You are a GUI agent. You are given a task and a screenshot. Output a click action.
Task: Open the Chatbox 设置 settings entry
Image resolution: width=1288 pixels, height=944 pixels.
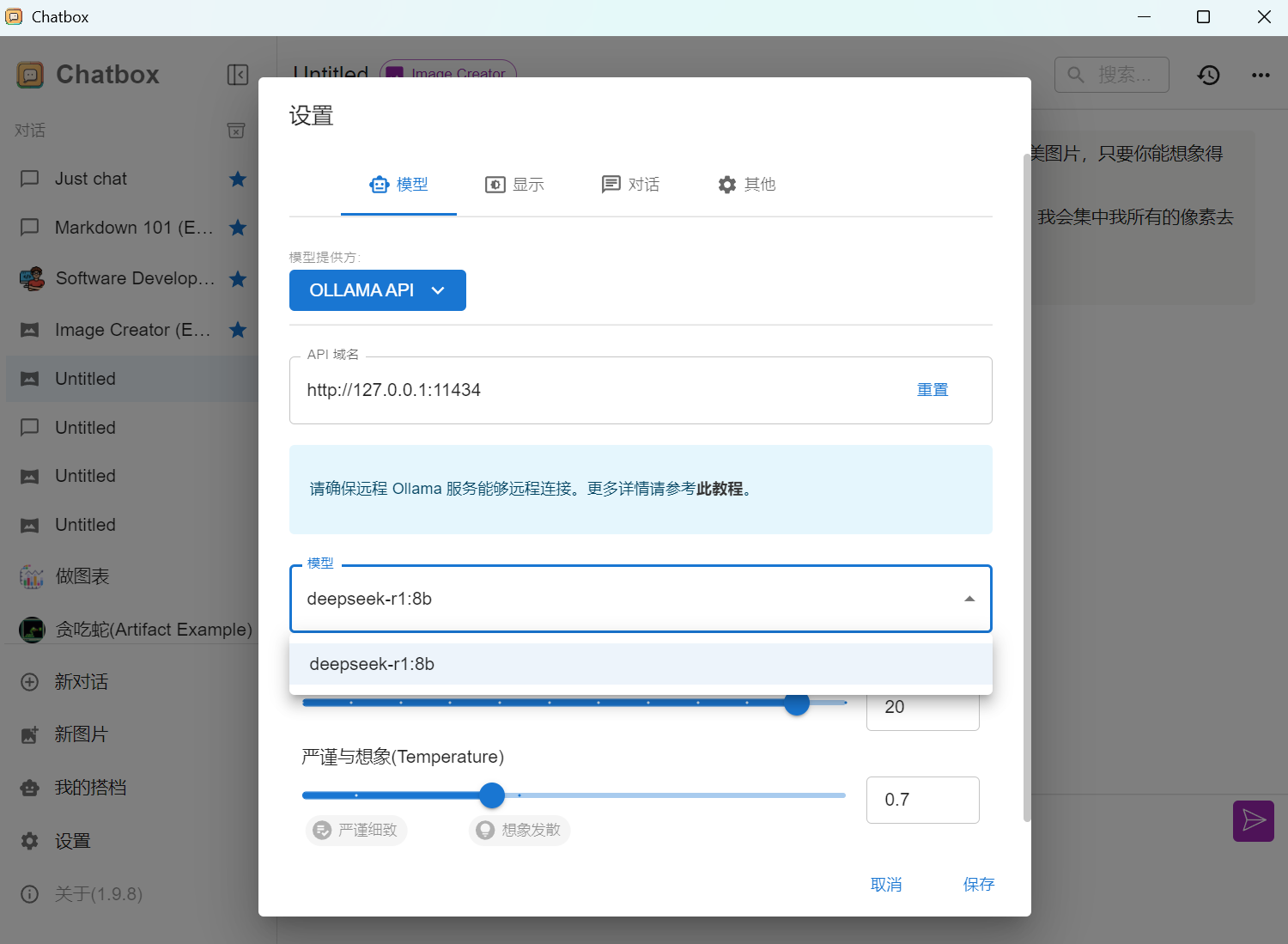pyautogui.click(x=72, y=840)
